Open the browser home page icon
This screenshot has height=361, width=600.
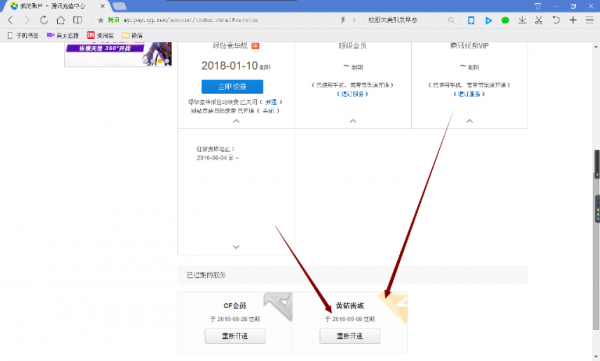click(60, 20)
